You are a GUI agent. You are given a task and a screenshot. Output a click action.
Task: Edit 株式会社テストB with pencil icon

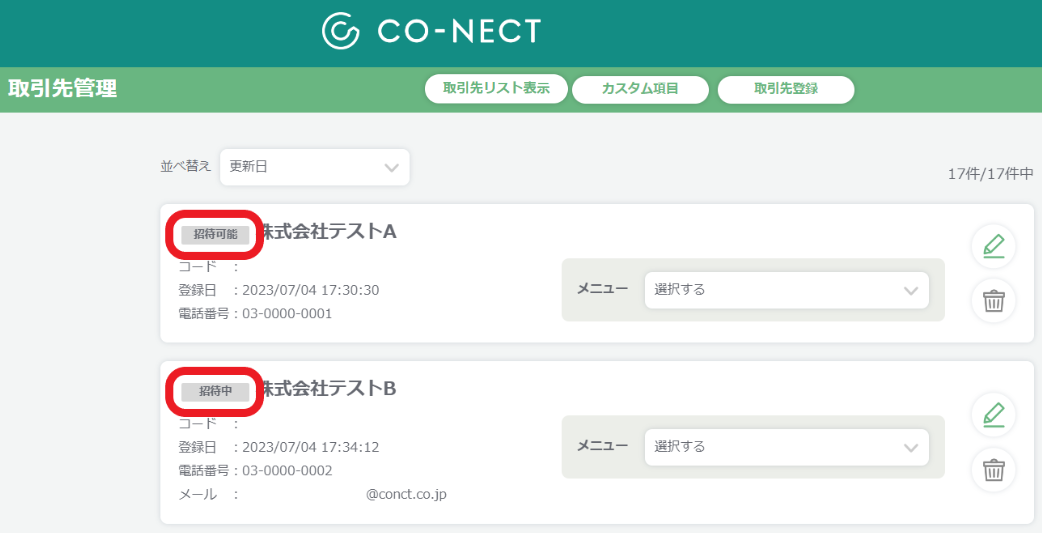tap(993, 415)
